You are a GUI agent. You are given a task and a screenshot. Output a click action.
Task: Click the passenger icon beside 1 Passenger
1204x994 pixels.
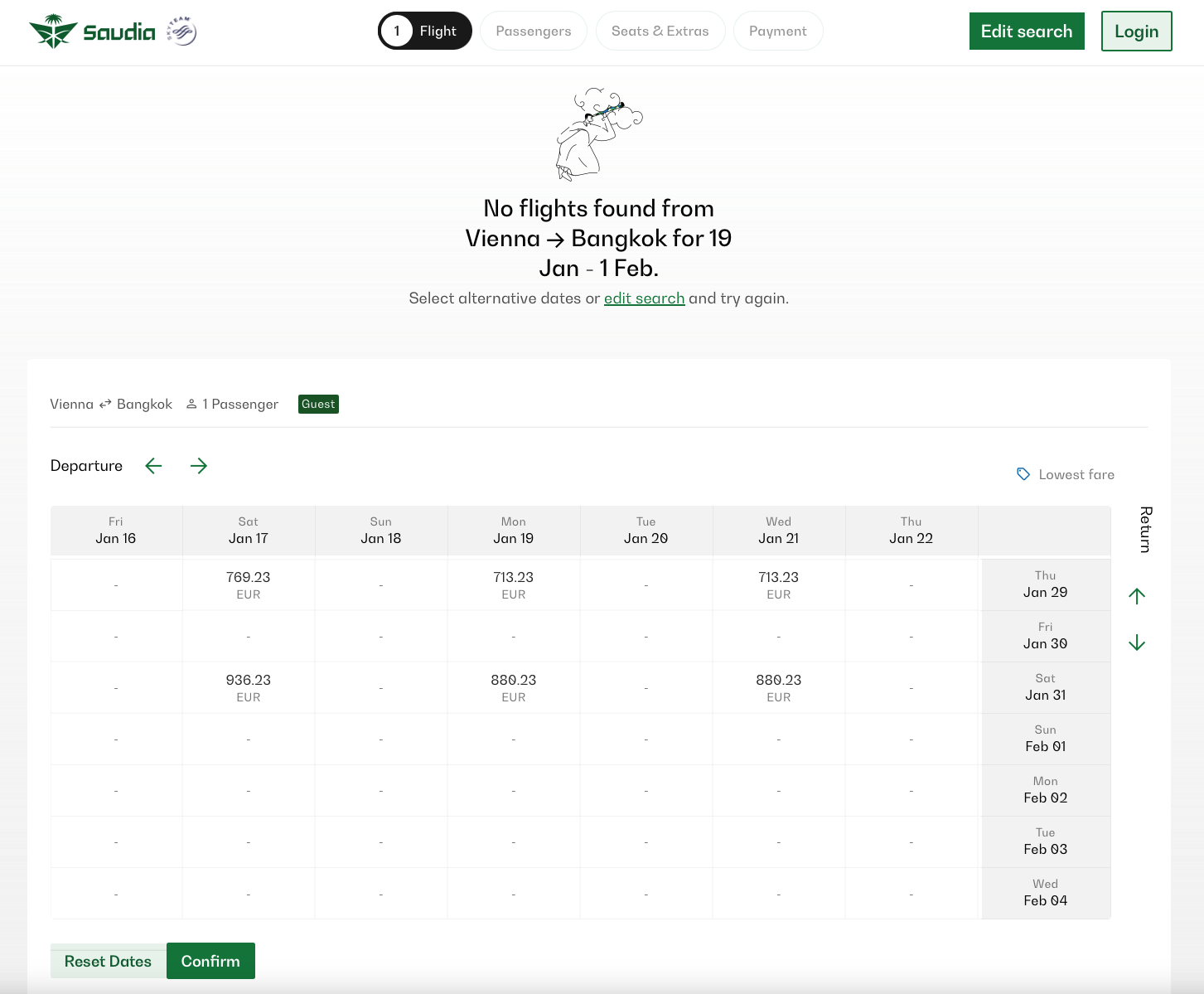[191, 404]
